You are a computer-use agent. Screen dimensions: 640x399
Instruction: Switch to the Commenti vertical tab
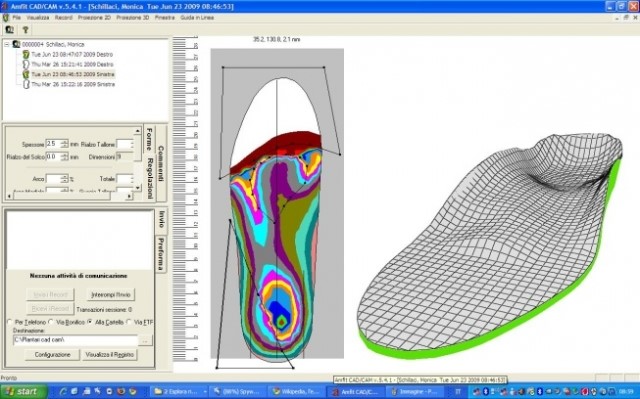[x=161, y=163]
